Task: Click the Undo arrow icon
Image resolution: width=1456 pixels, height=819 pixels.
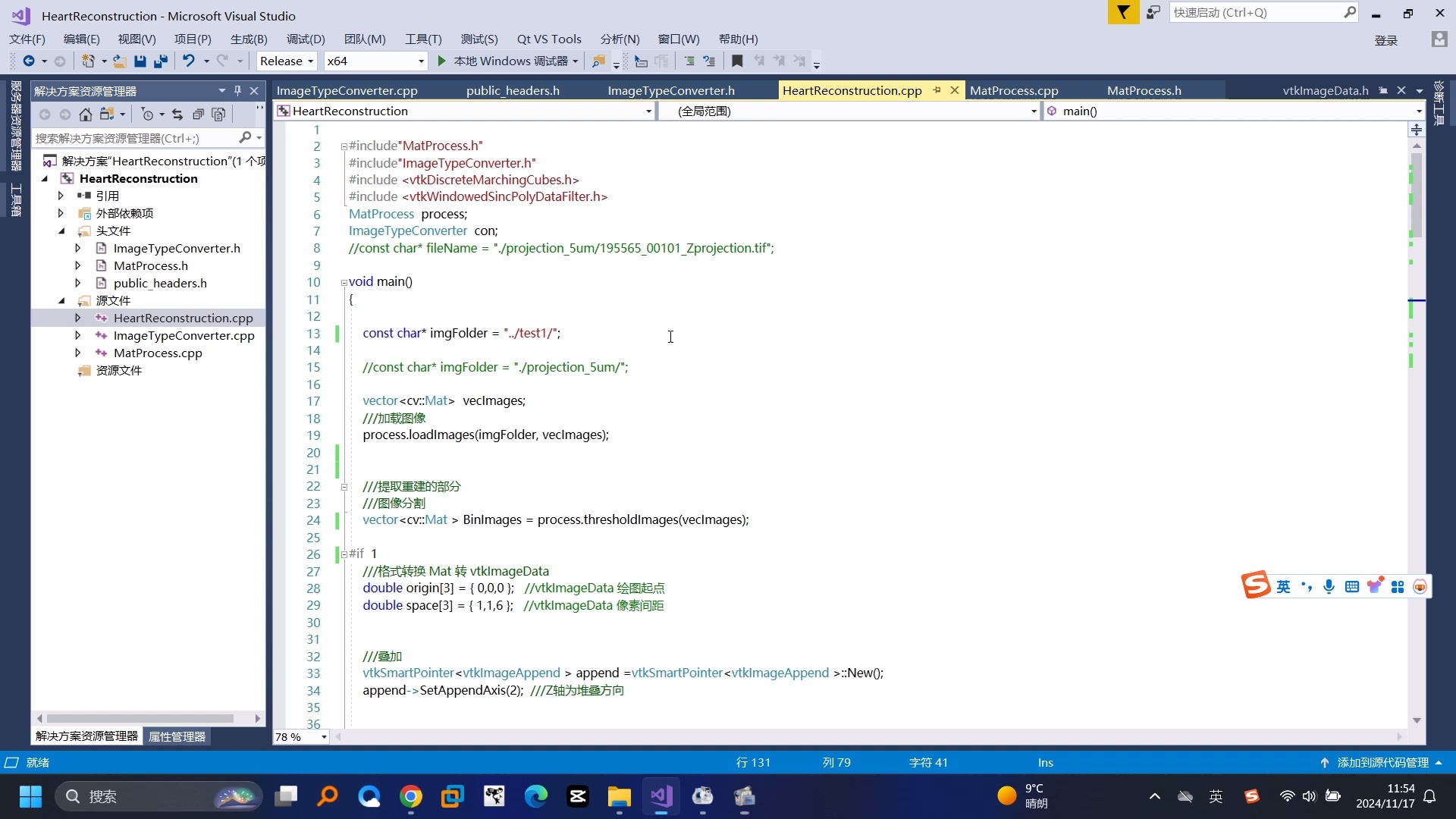Action: click(x=189, y=61)
